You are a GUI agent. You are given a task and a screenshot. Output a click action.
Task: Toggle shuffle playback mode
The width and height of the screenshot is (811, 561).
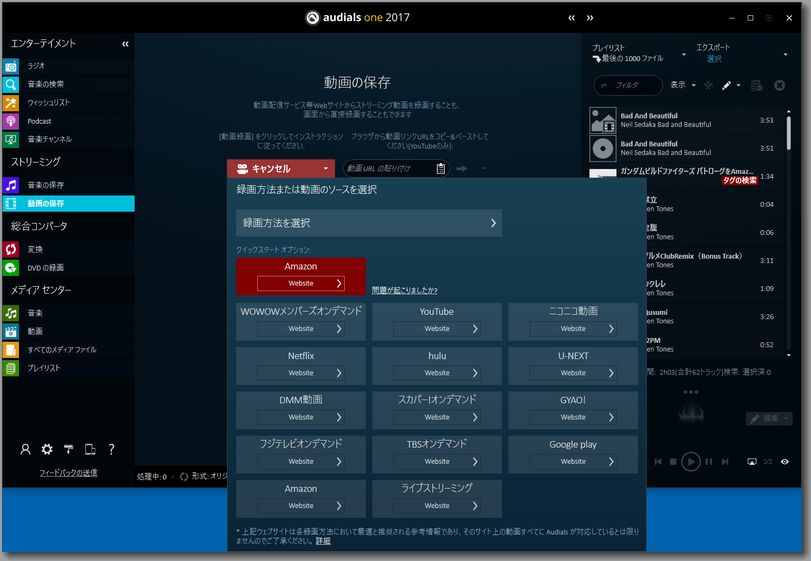(x=768, y=462)
